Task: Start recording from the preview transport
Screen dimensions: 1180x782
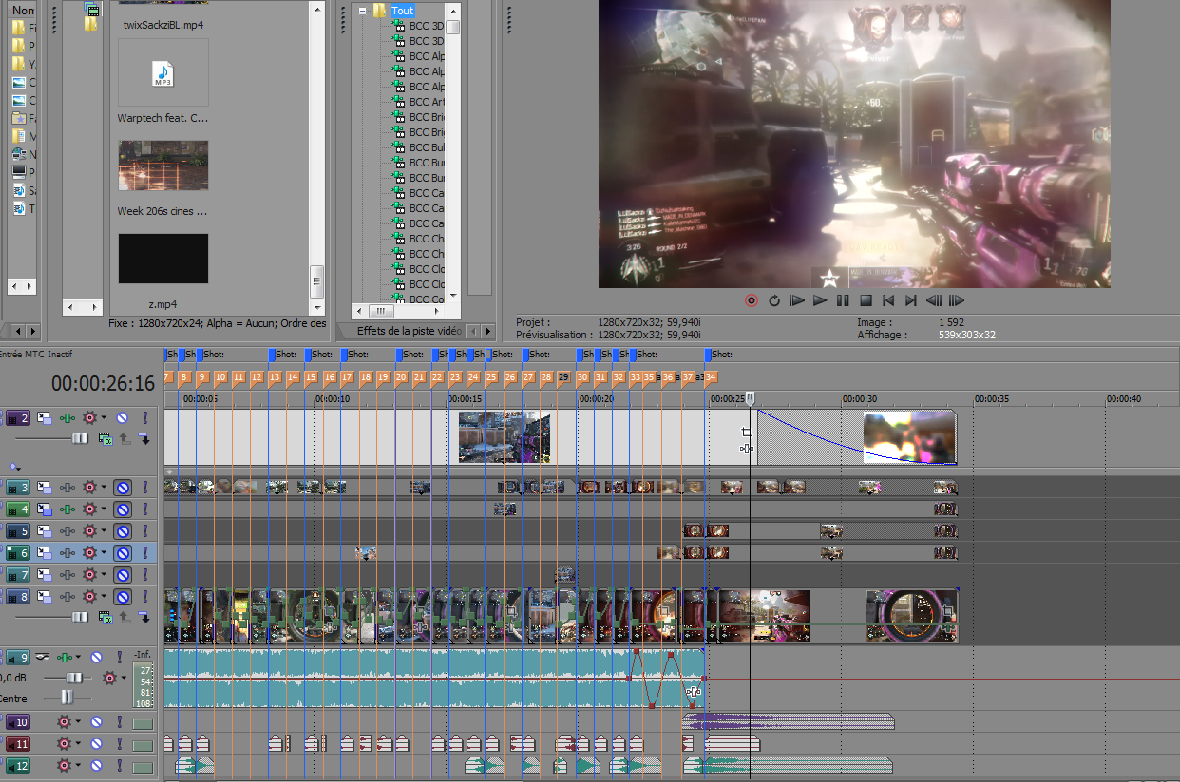Action: (751, 300)
